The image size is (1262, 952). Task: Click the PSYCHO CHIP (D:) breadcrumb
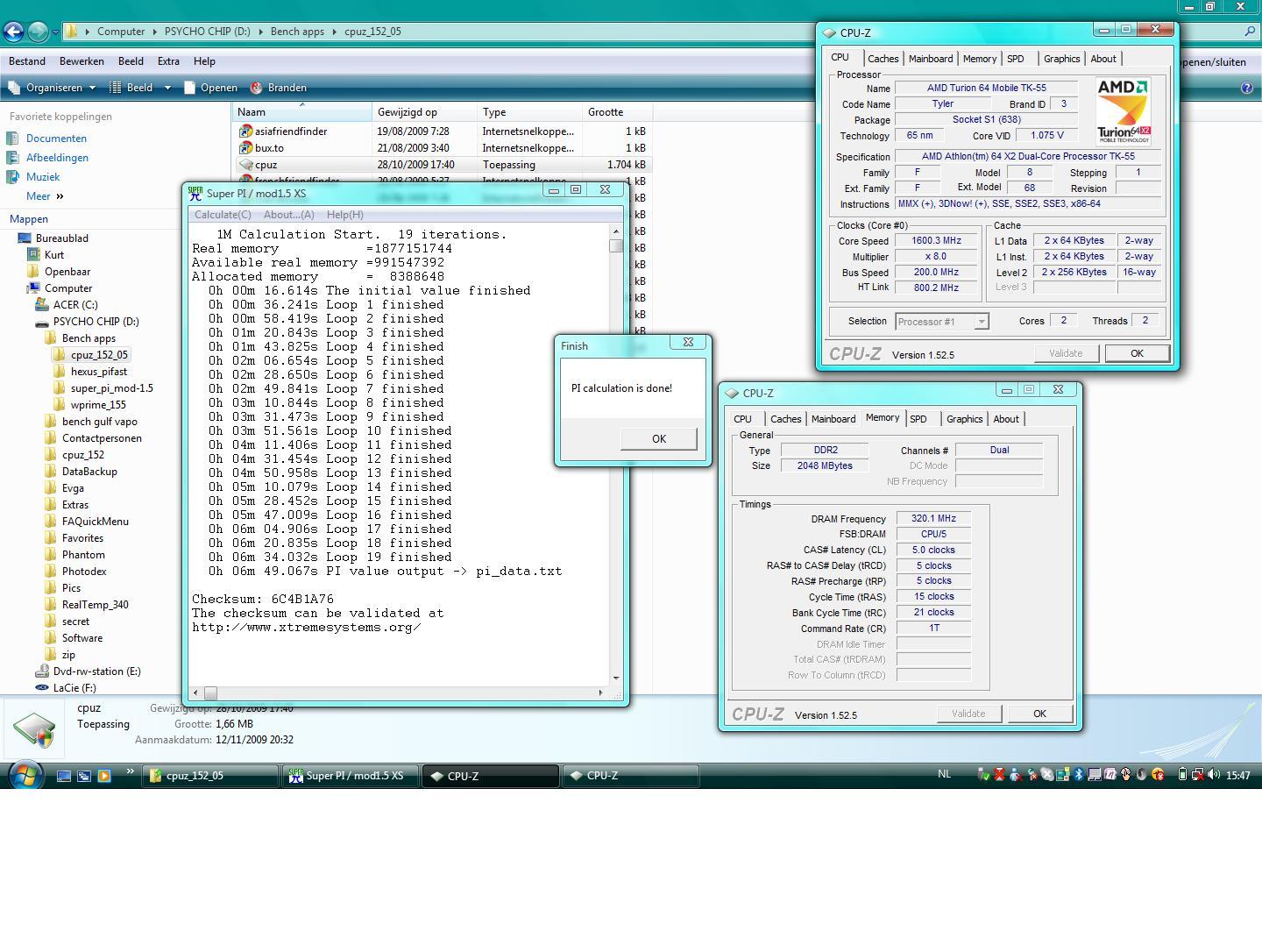pyautogui.click(x=207, y=32)
